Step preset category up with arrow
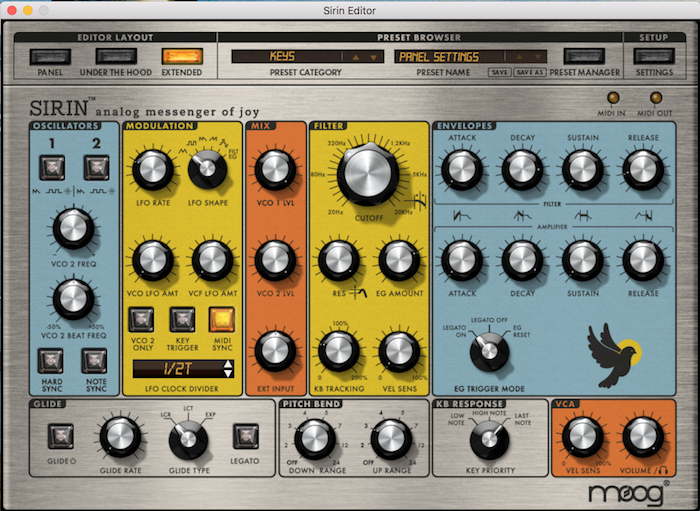 tap(356, 57)
